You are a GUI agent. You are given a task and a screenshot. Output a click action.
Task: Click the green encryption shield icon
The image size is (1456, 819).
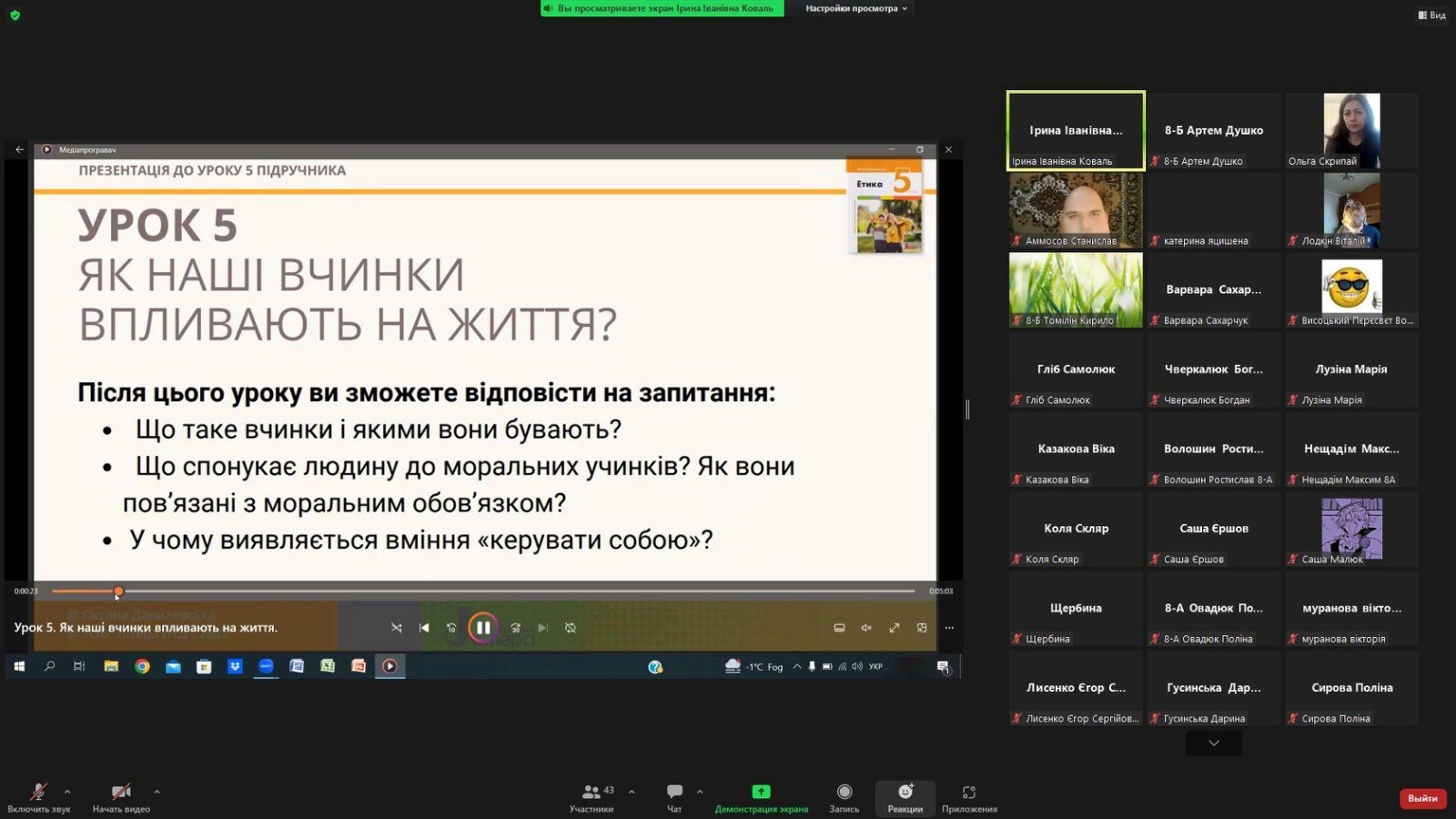coord(15,15)
